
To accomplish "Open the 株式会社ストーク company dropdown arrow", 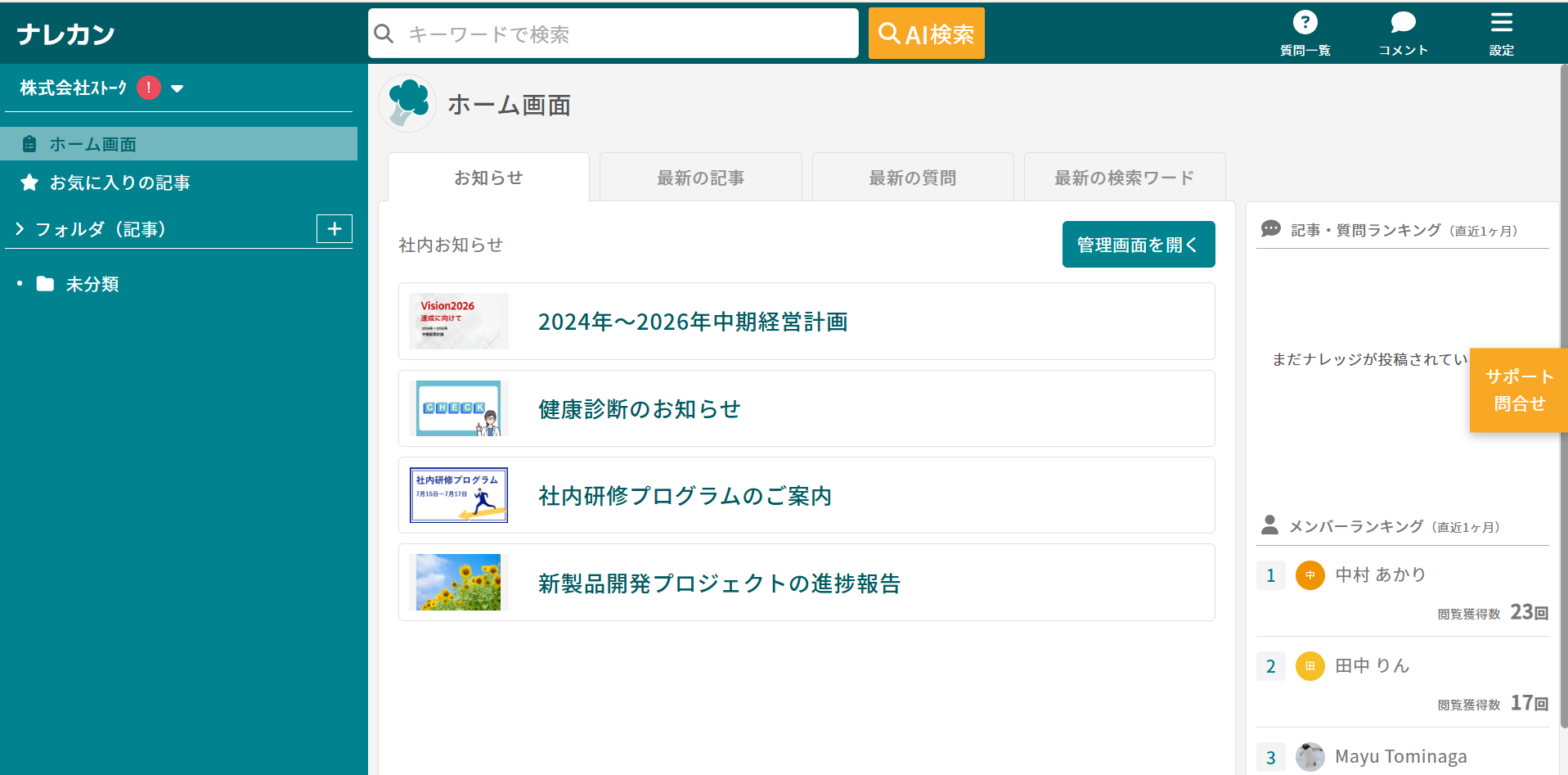I will [x=177, y=88].
